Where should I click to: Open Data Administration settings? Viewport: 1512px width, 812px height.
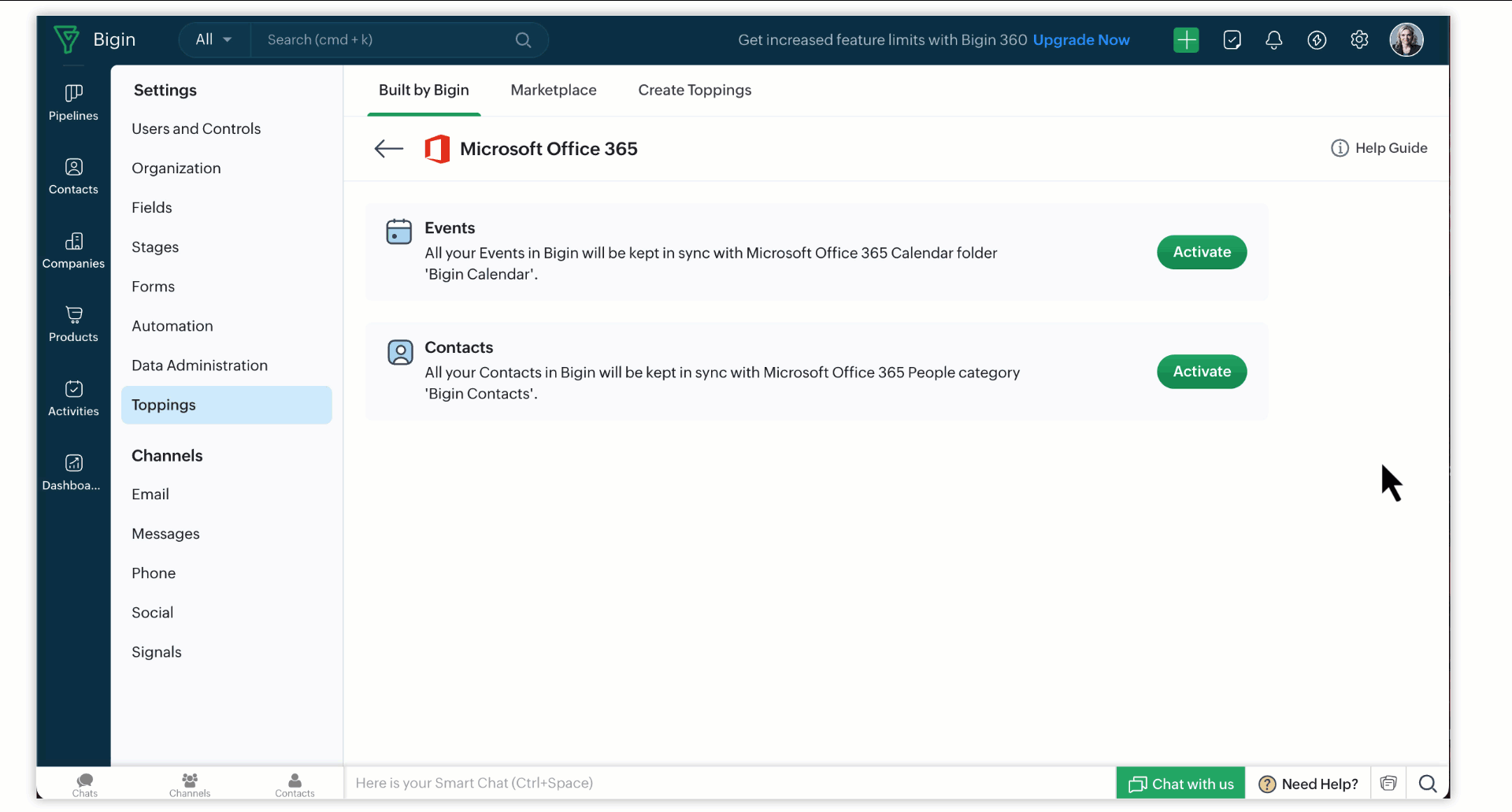[200, 365]
